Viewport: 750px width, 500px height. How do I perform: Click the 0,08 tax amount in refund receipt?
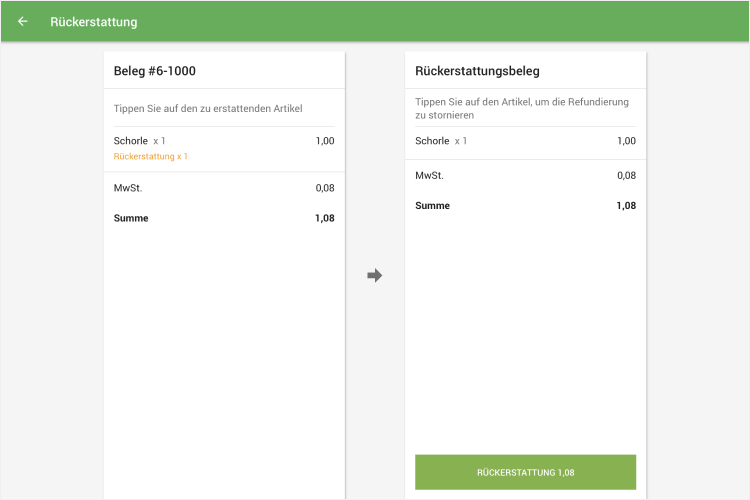tap(626, 175)
